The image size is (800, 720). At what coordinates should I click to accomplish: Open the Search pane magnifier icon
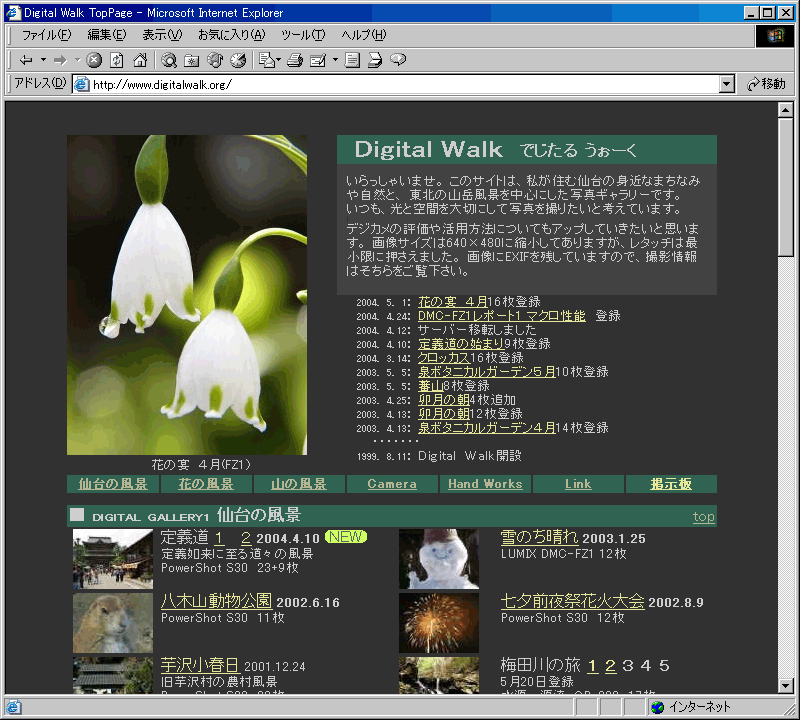click(169, 60)
